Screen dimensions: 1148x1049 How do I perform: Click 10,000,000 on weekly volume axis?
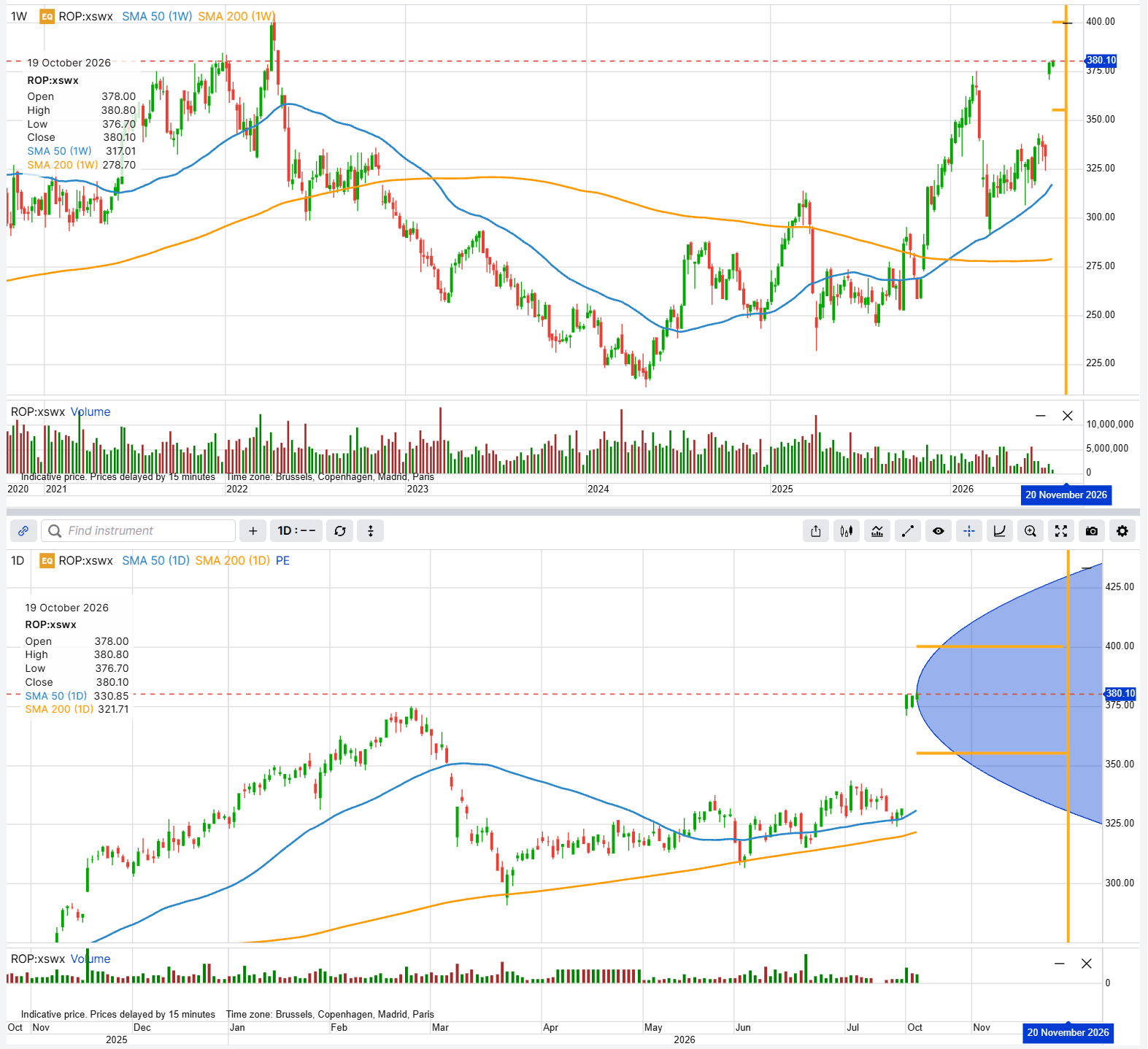tap(1110, 424)
